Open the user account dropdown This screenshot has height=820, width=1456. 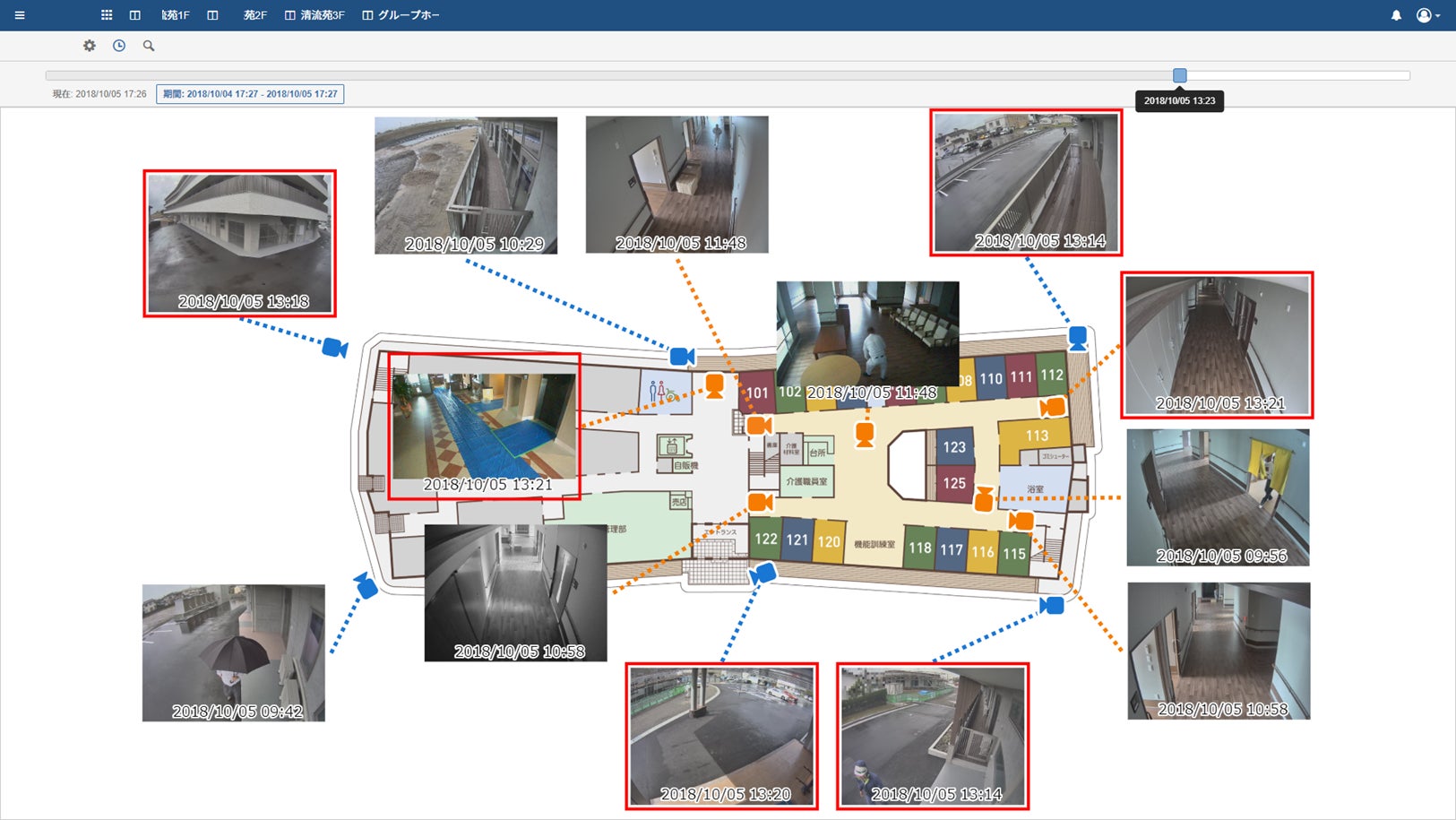point(1428,15)
